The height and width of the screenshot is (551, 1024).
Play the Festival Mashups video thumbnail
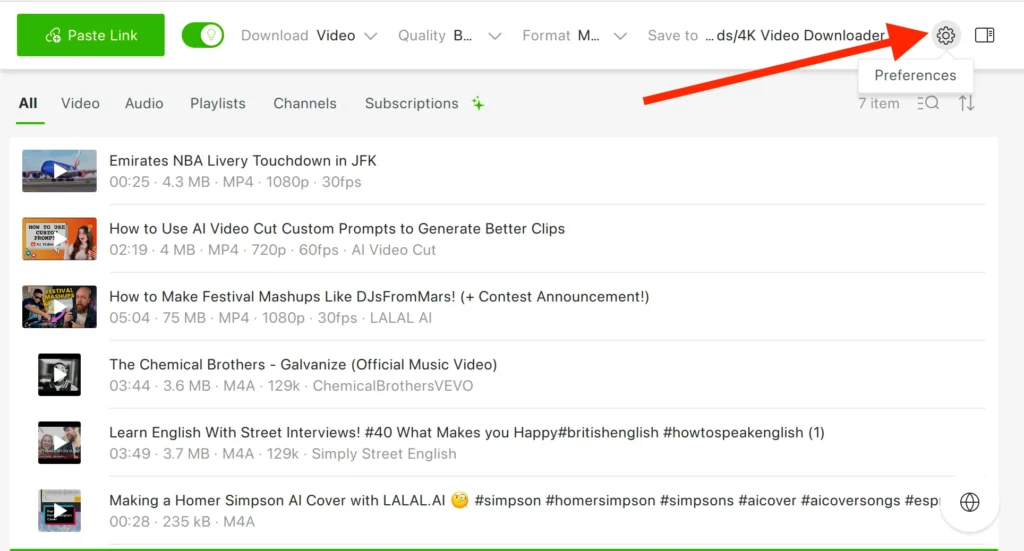click(59, 307)
